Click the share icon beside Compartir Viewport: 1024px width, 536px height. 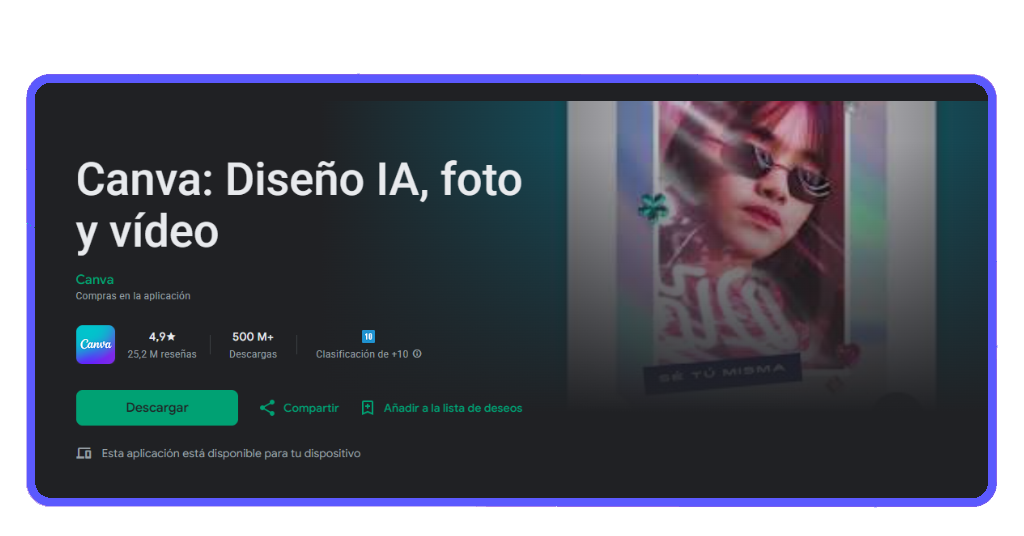[267, 408]
